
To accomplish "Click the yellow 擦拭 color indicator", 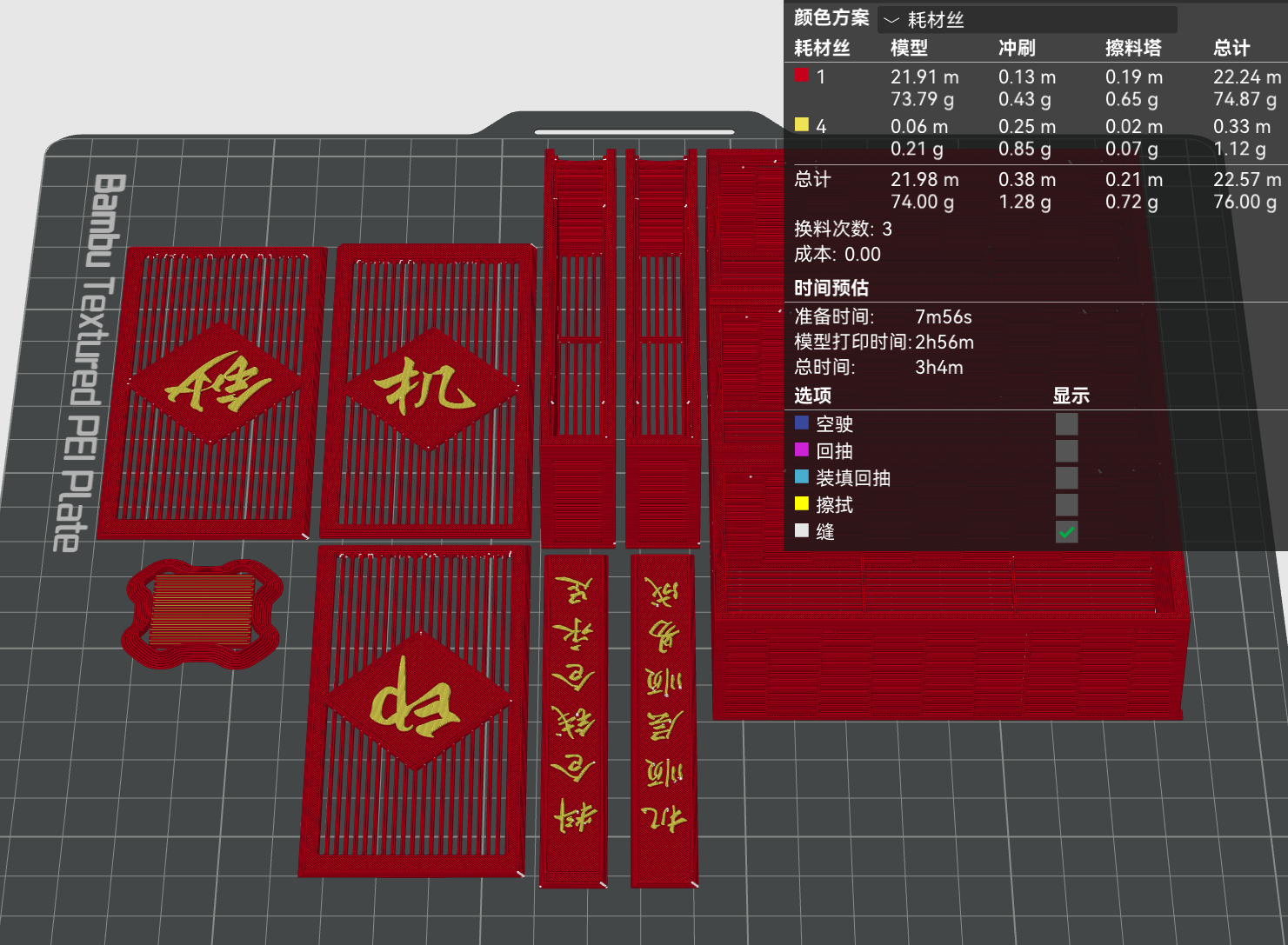I will click(x=802, y=503).
